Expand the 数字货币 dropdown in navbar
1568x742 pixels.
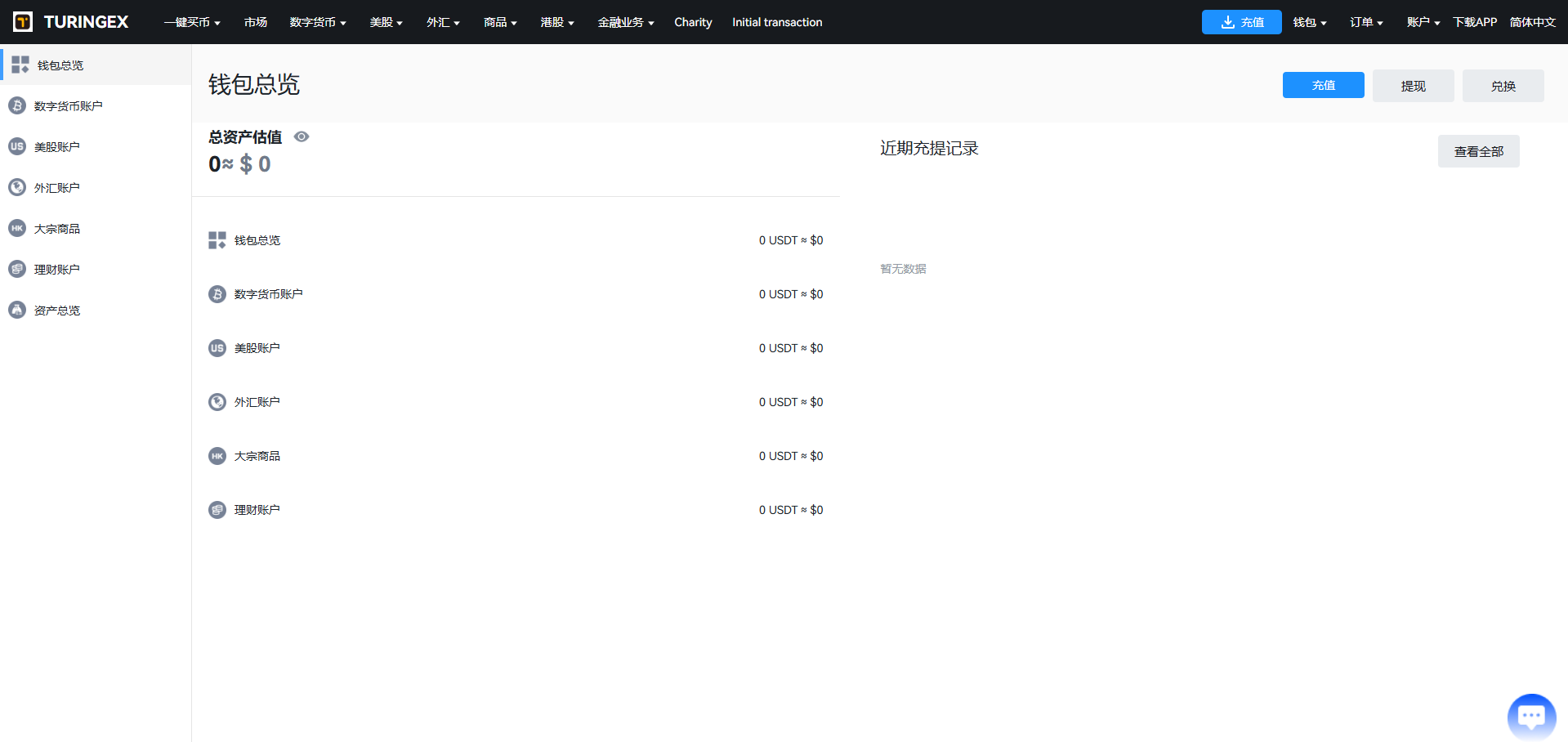[318, 22]
